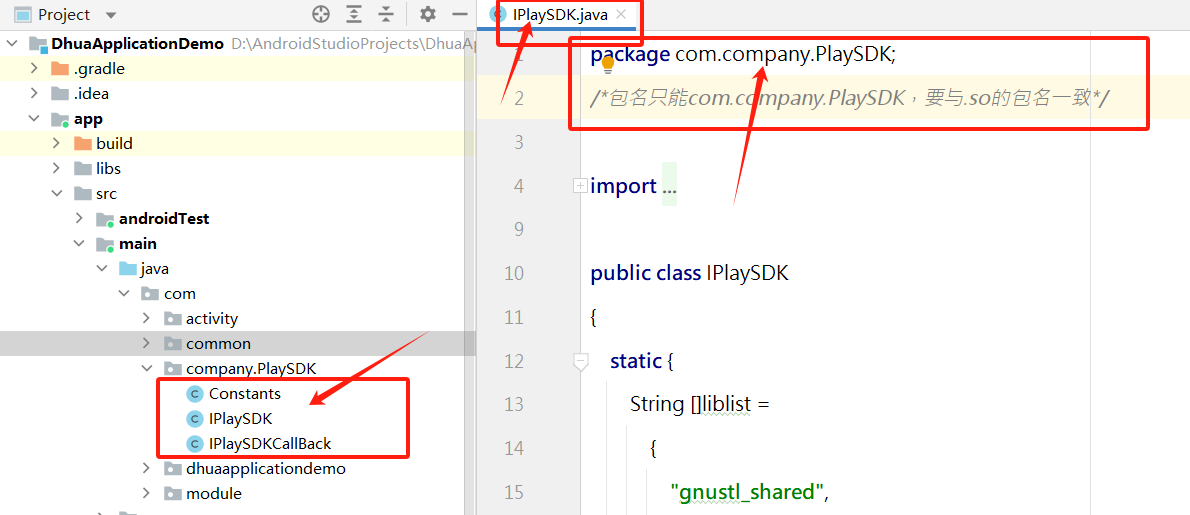Screen dimensions: 1190x515
Task: Expand the .idea folder
Action: point(34,93)
